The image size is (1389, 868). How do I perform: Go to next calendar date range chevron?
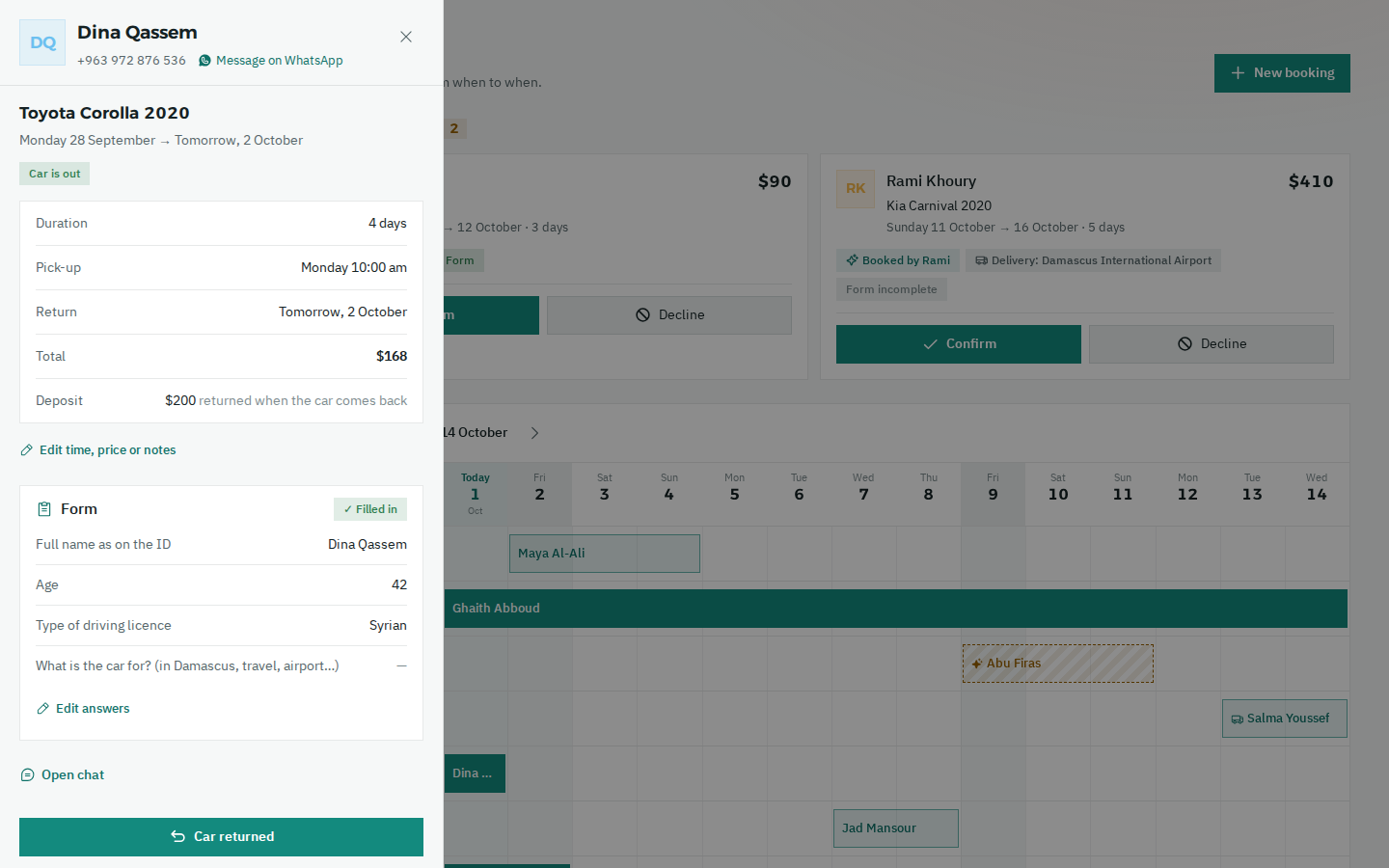(x=535, y=433)
